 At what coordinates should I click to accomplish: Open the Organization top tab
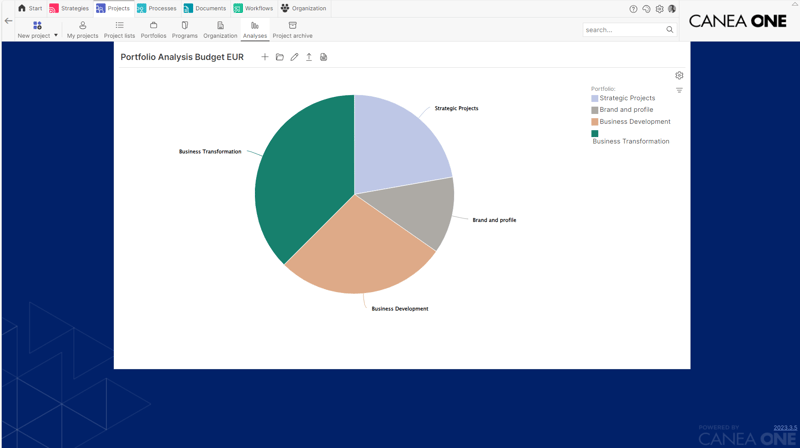point(304,8)
